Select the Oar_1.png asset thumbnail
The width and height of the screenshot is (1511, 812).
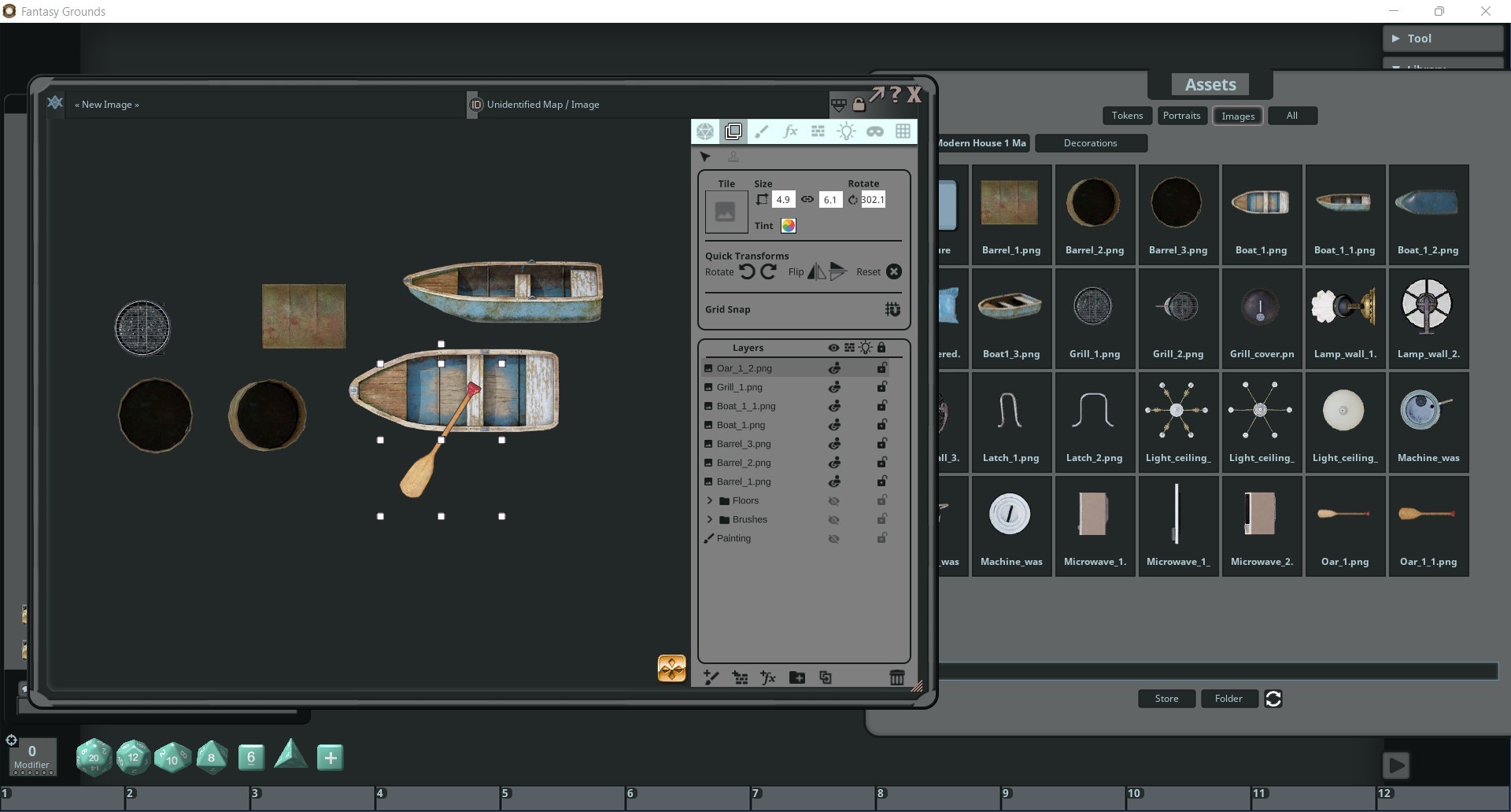click(x=1344, y=515)
